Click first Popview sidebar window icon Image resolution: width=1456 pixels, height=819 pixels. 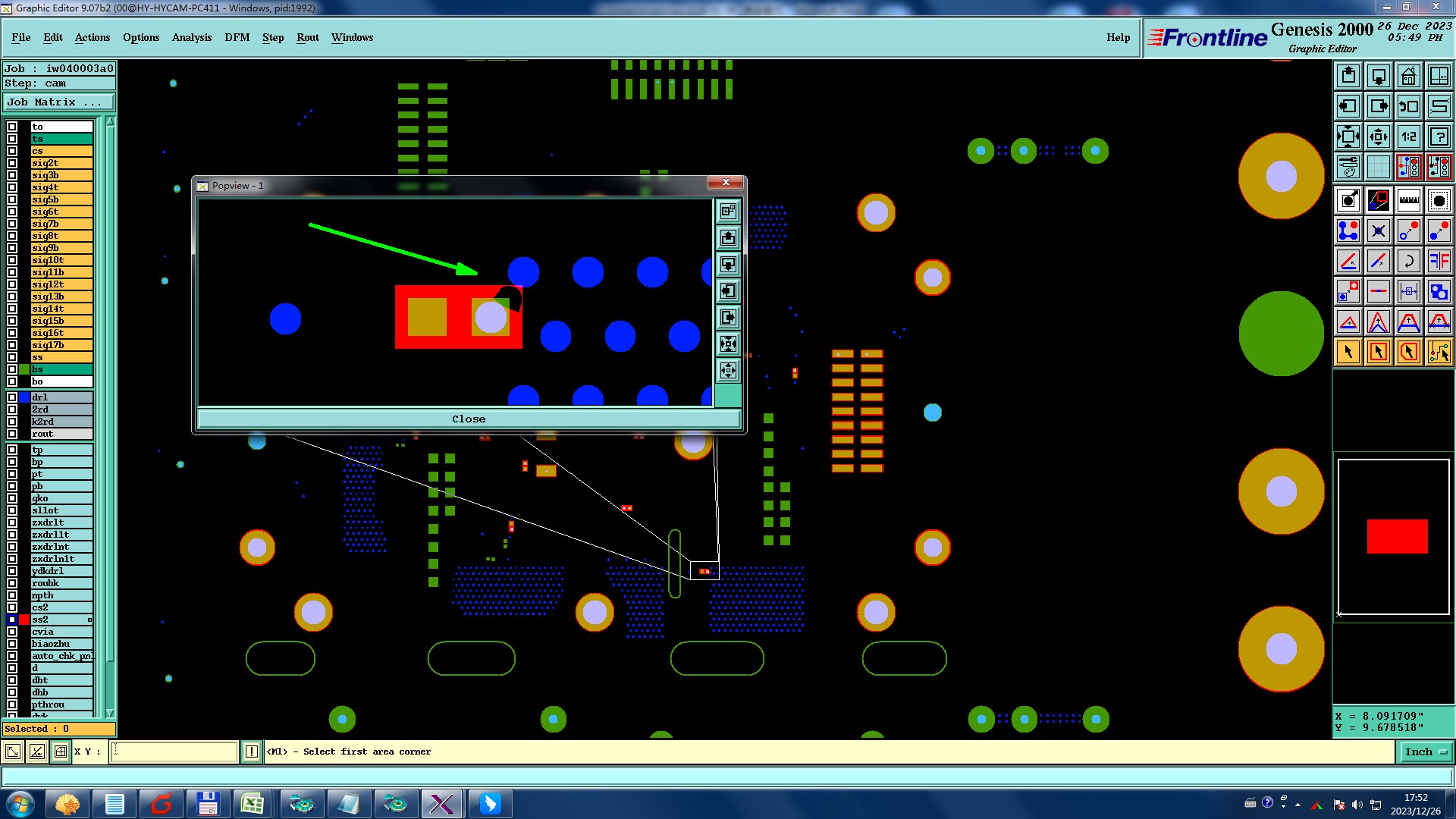click(x=728, y=211)
